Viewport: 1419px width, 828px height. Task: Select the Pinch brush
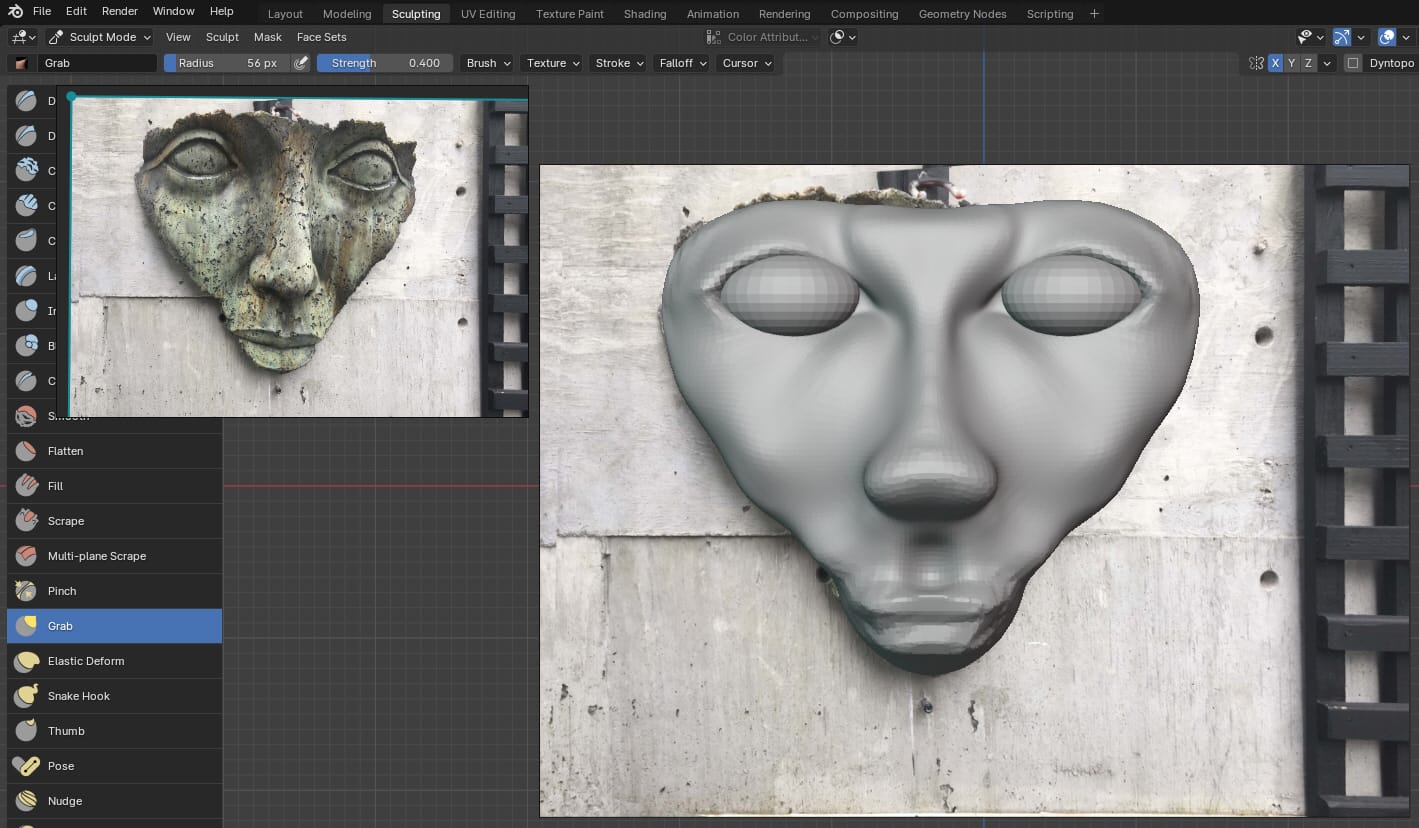click(62, 591)
